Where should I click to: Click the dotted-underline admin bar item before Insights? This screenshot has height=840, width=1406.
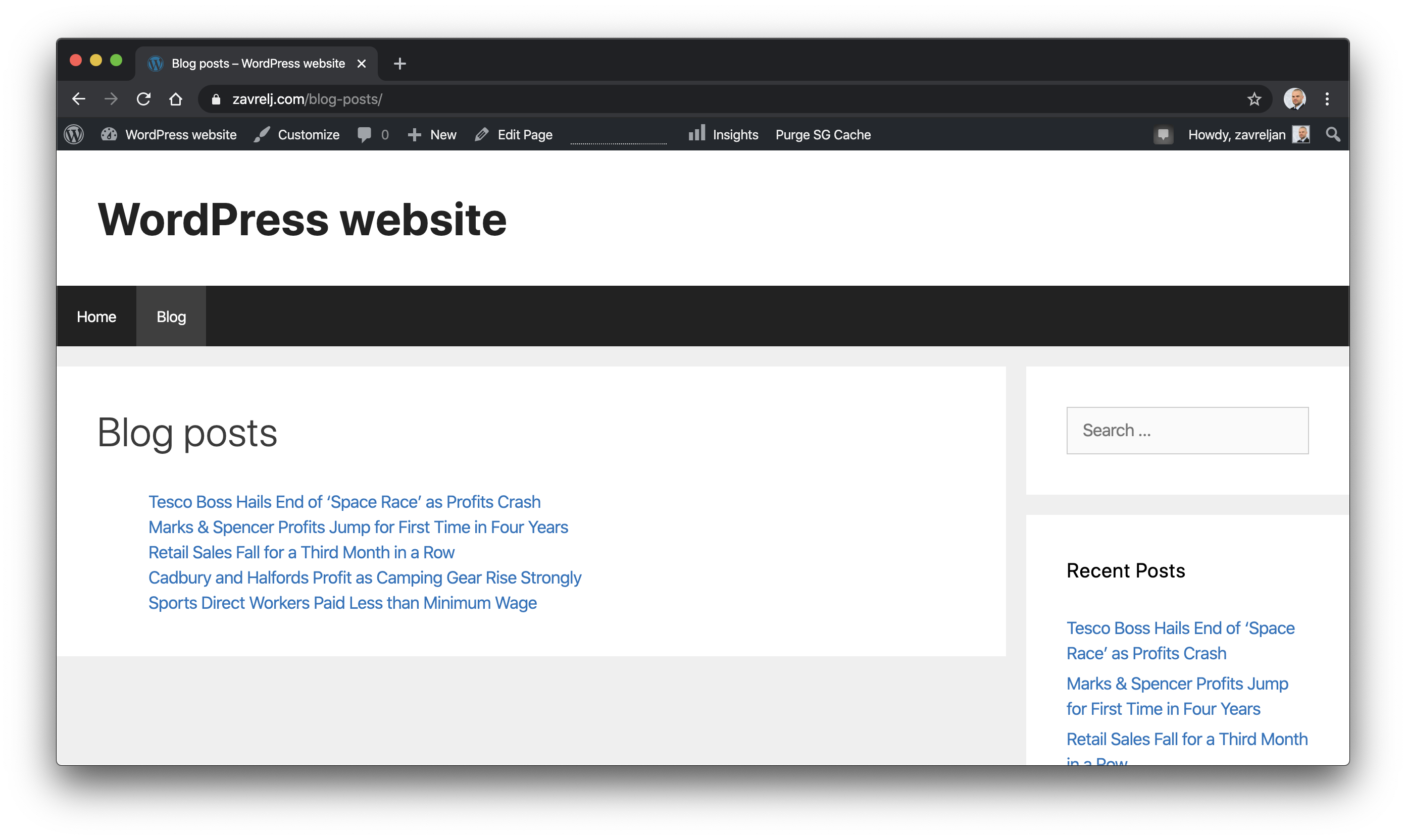pyautogui.click(x=618, y=136)
